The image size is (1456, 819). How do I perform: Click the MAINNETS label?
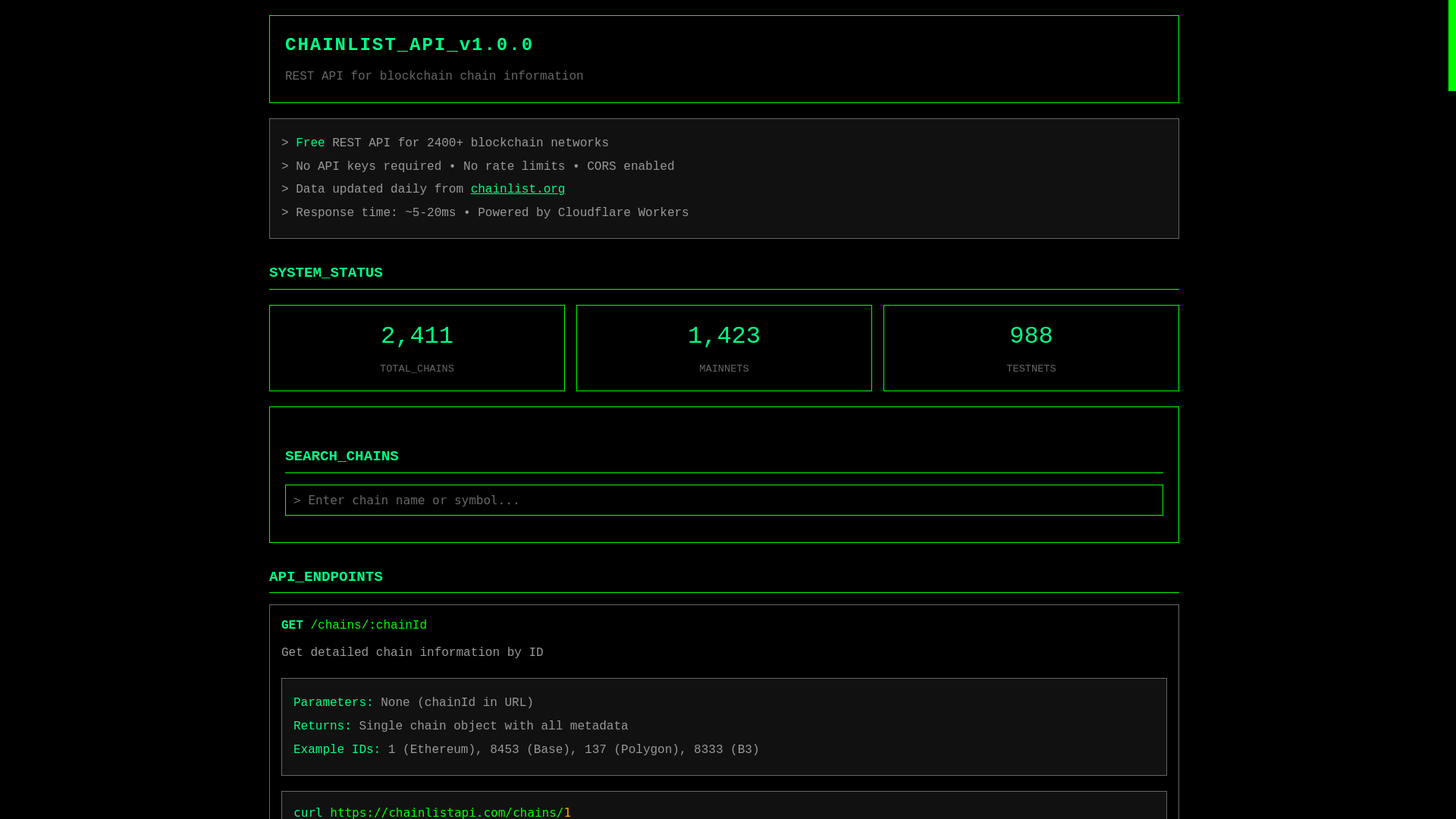723,369
